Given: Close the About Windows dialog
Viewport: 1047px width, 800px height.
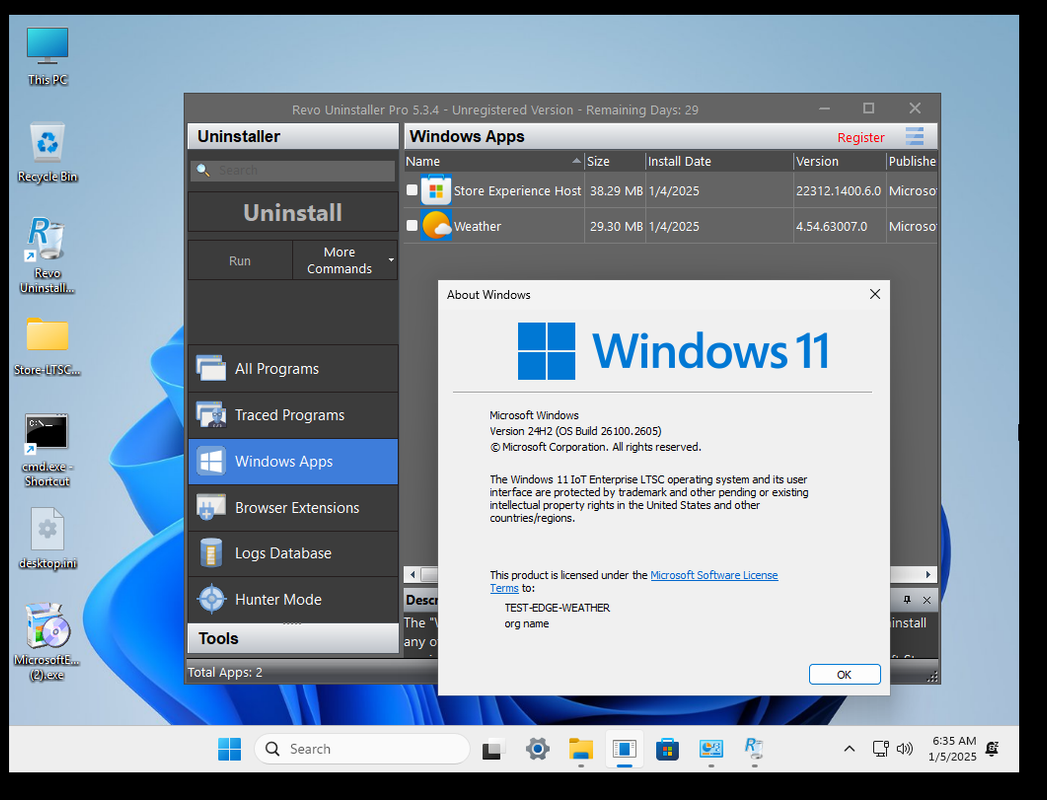Looking at the screenshot, I should (x=875, y=294).
